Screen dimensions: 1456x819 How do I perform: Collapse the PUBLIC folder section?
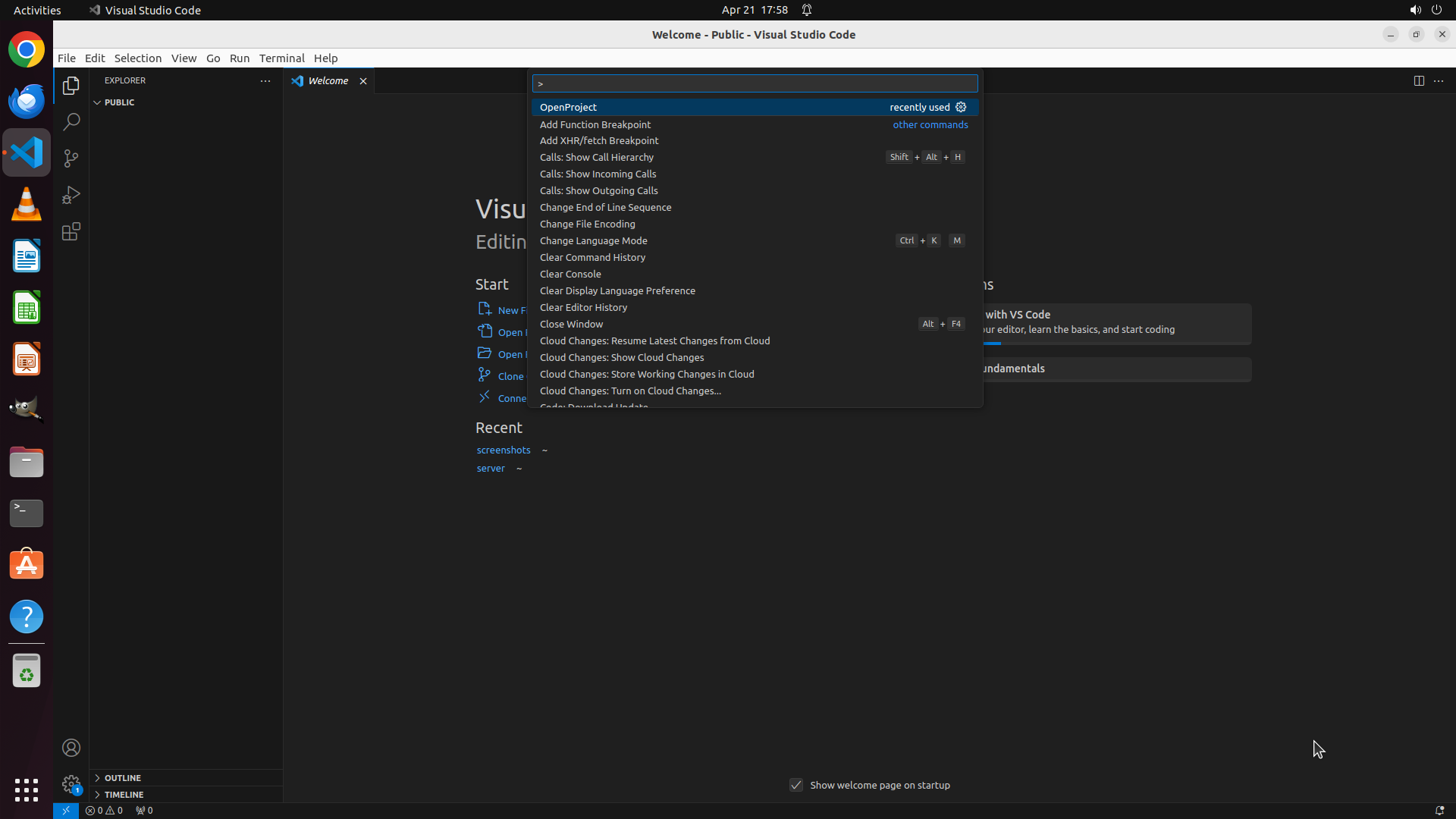(98, 102)
